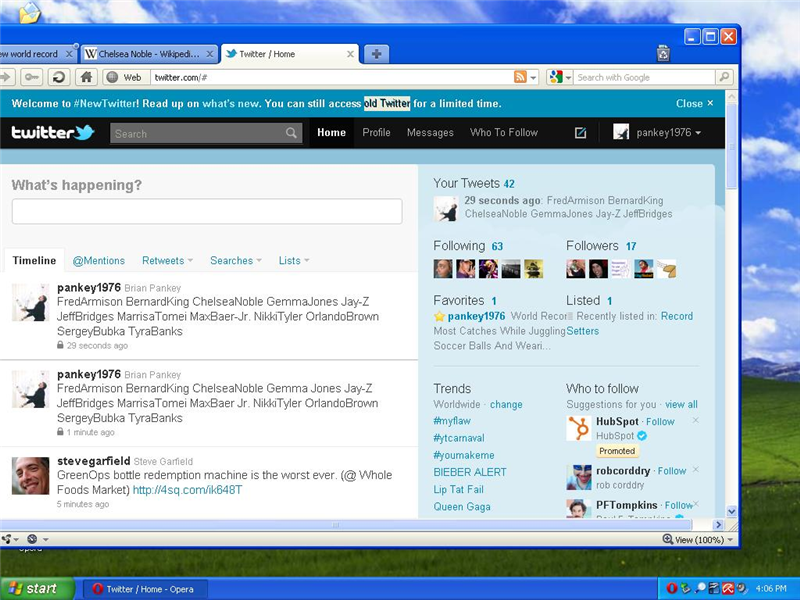This screenshot has width=800, height=600.
Task: Click the first Following avatar thumbnail
Action: coord(443,269)
